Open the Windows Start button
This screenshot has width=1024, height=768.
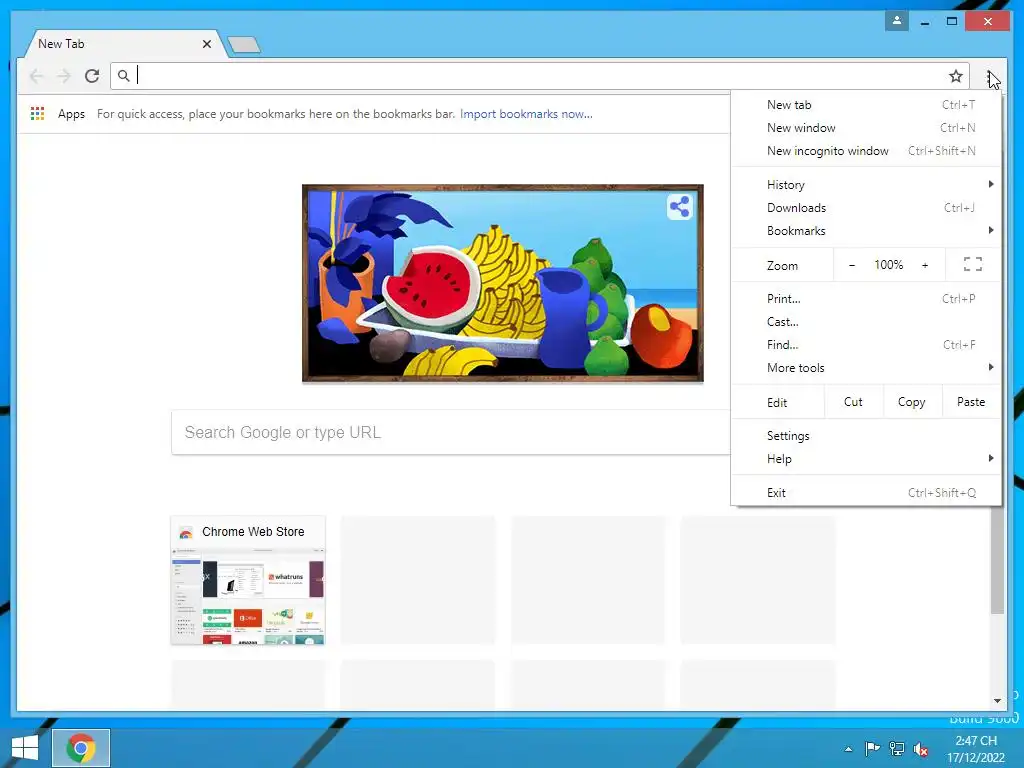click(25, 748)
